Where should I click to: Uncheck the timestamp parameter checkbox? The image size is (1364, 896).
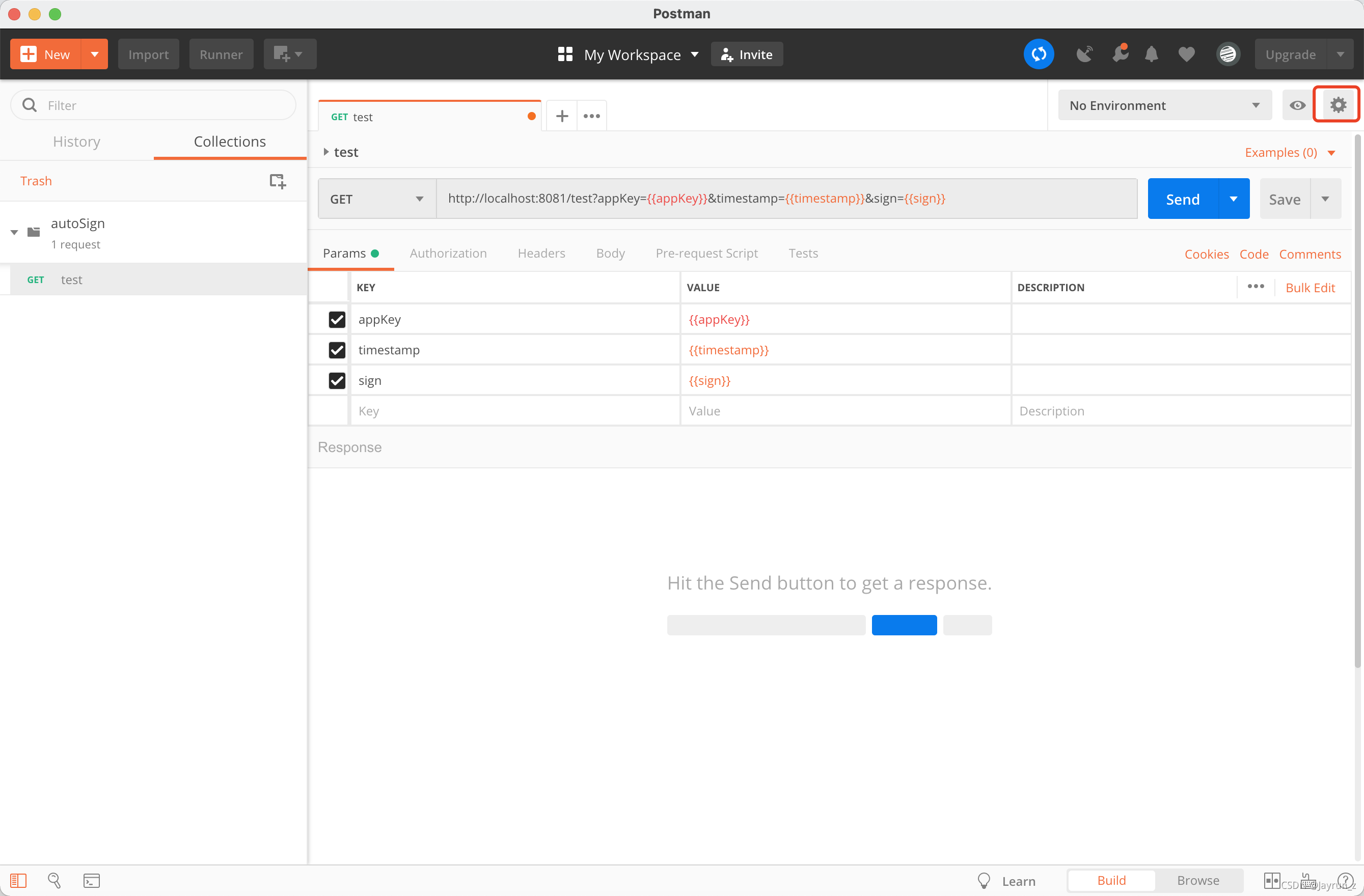tap(337, 350)
